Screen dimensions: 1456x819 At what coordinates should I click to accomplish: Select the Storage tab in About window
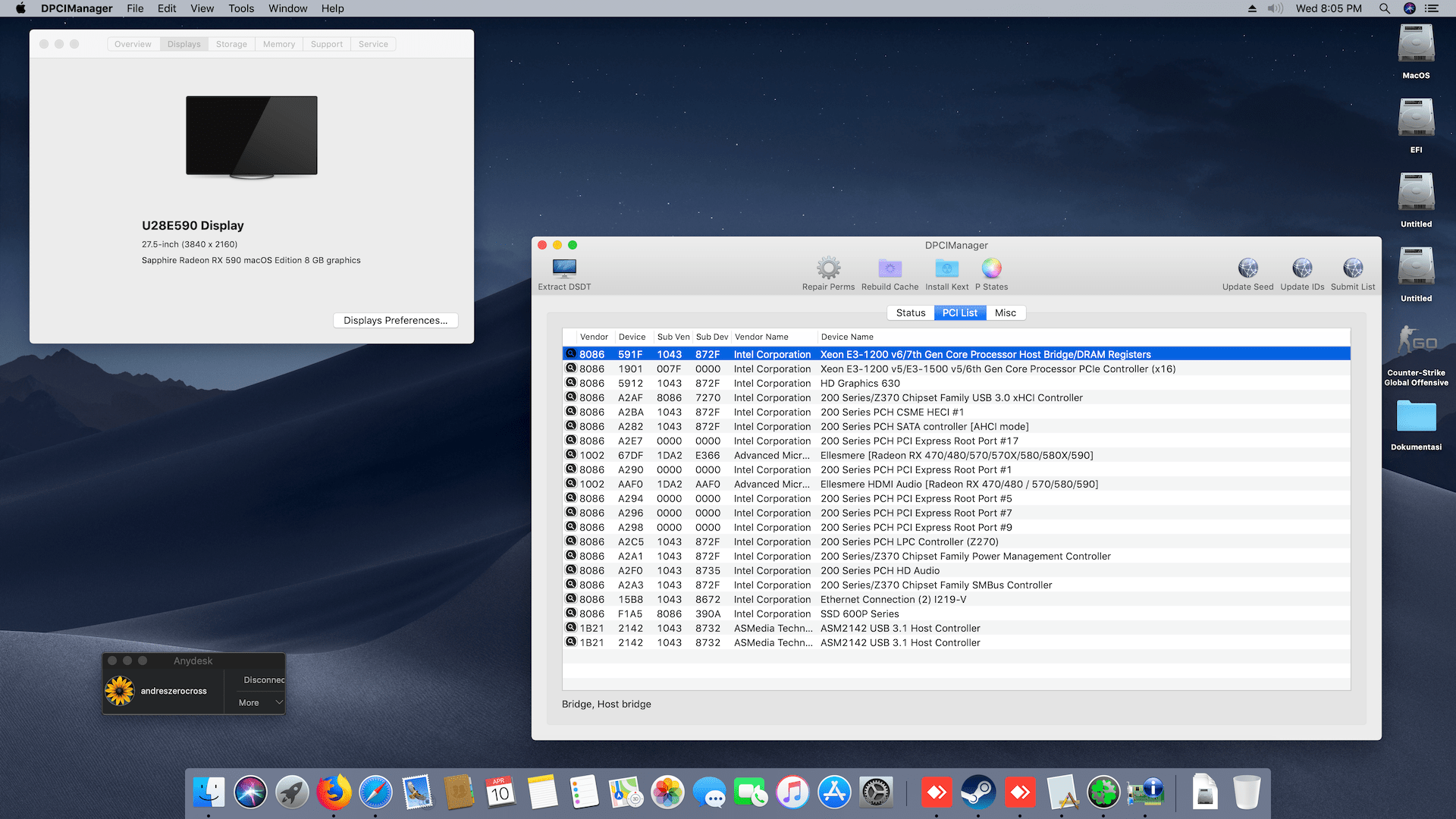[231, 45]
